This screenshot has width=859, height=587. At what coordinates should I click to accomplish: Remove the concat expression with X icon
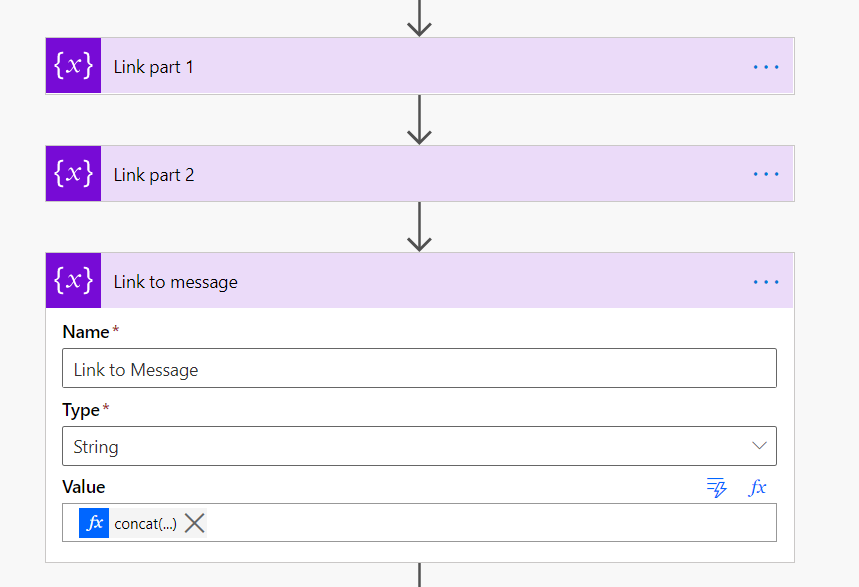pos(195,523)
